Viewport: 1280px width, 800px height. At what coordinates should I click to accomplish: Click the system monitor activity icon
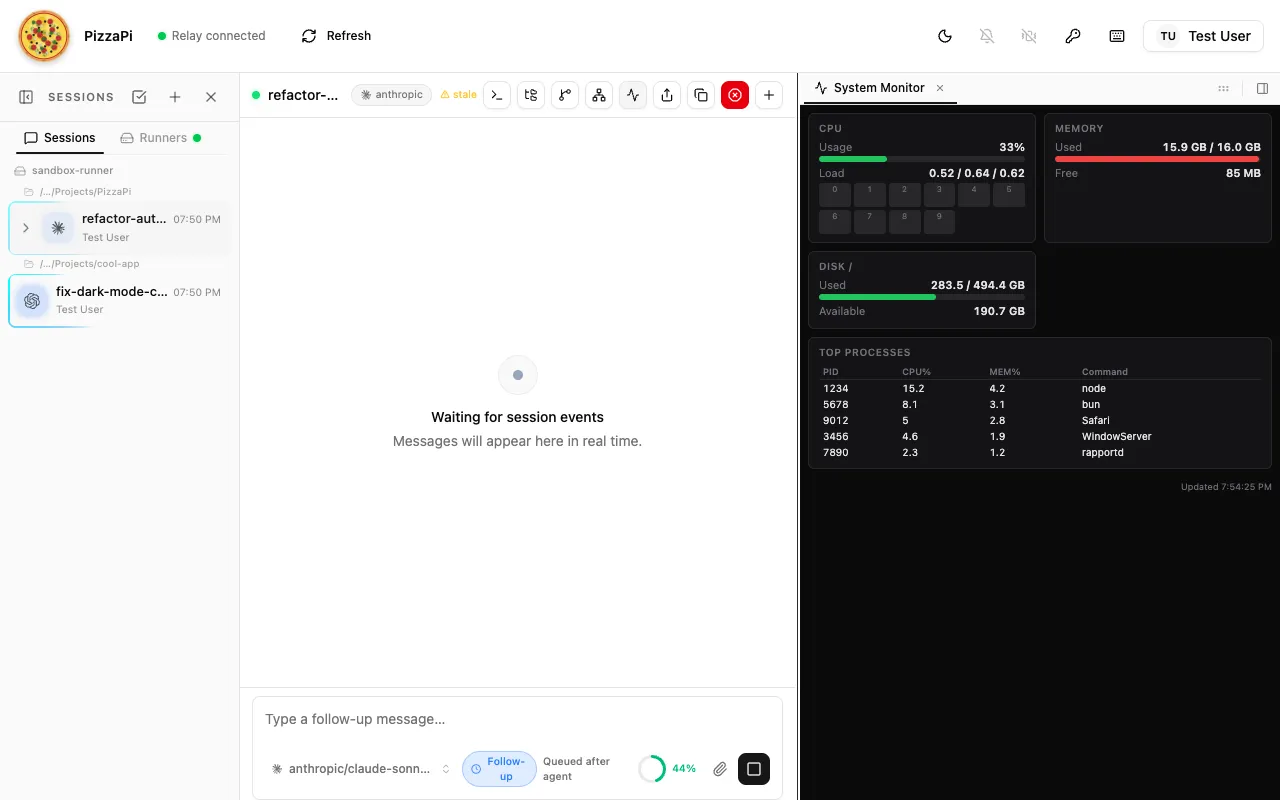[633, 95]
